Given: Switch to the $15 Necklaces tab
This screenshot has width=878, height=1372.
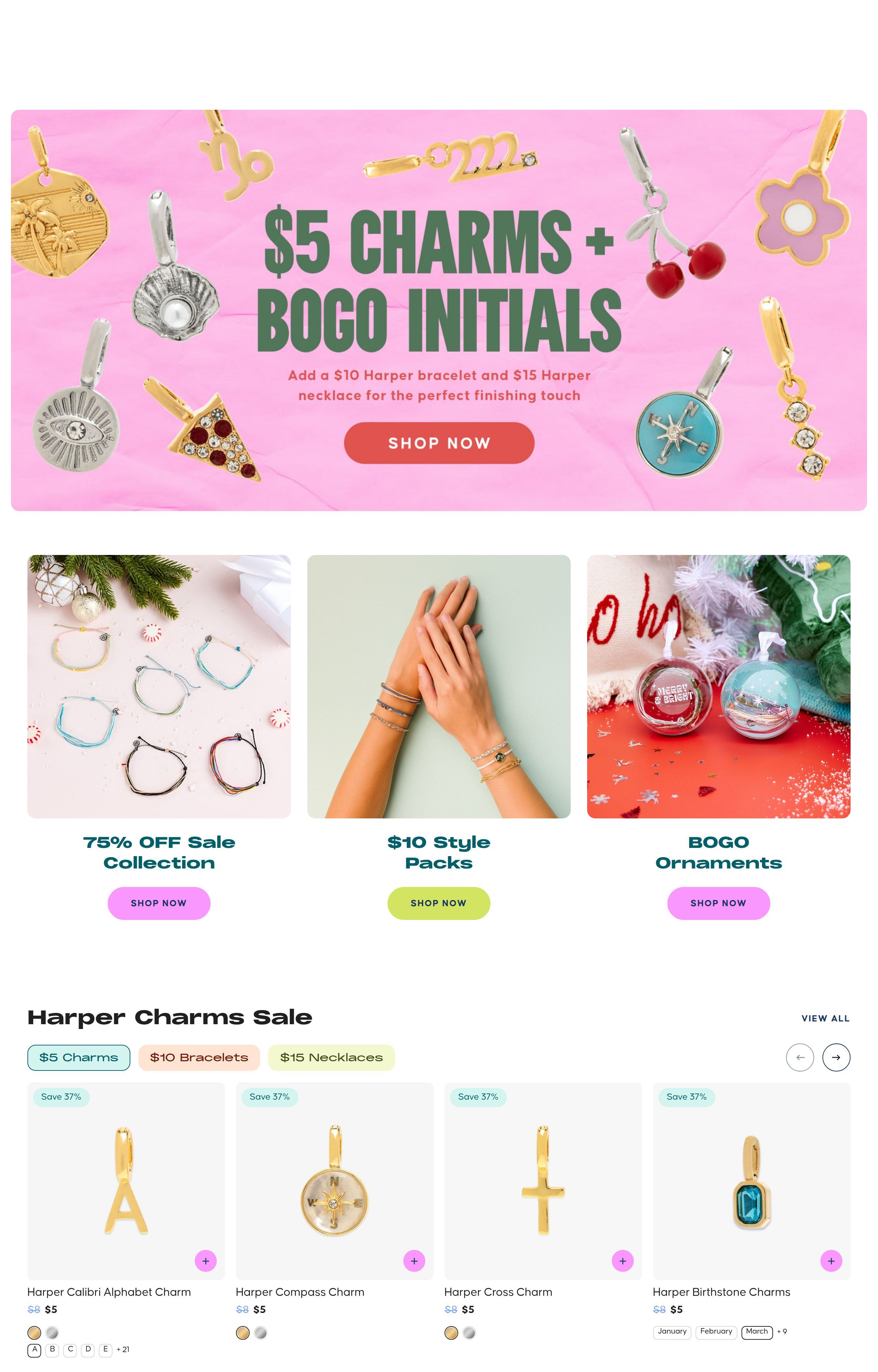Looking at the screenshot, I should pyautogui.click(x=331, y=1057).
